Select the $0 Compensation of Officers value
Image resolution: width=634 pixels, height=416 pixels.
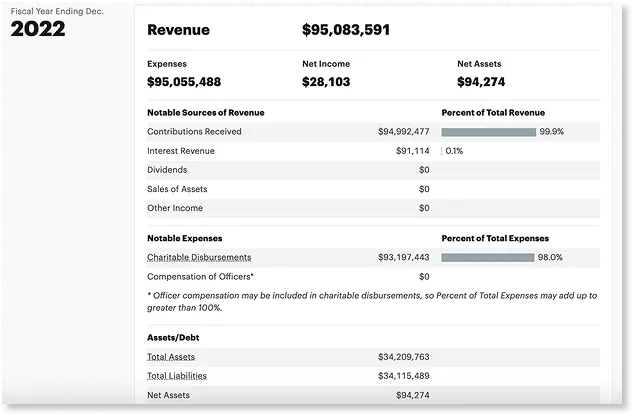point(424,277)
